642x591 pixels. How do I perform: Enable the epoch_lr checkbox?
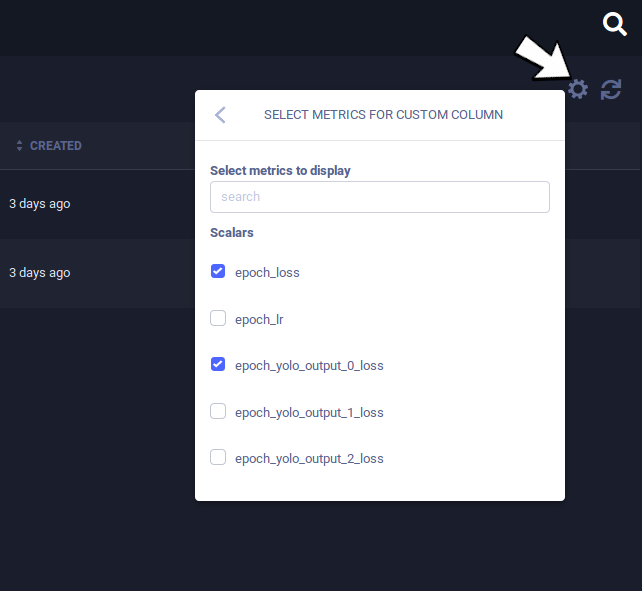(218, 318)
